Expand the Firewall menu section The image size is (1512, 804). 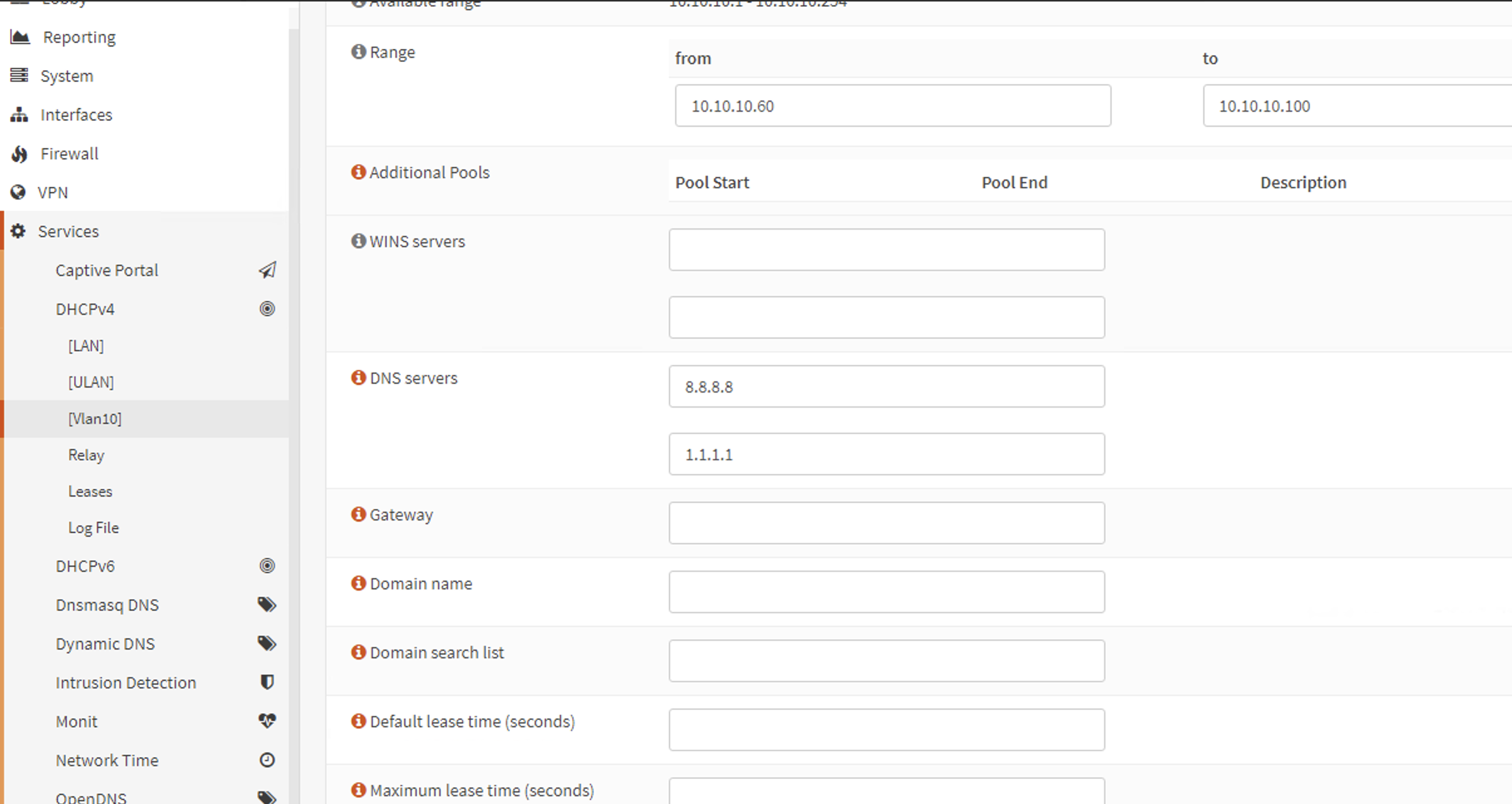click(x=69, y=154)
